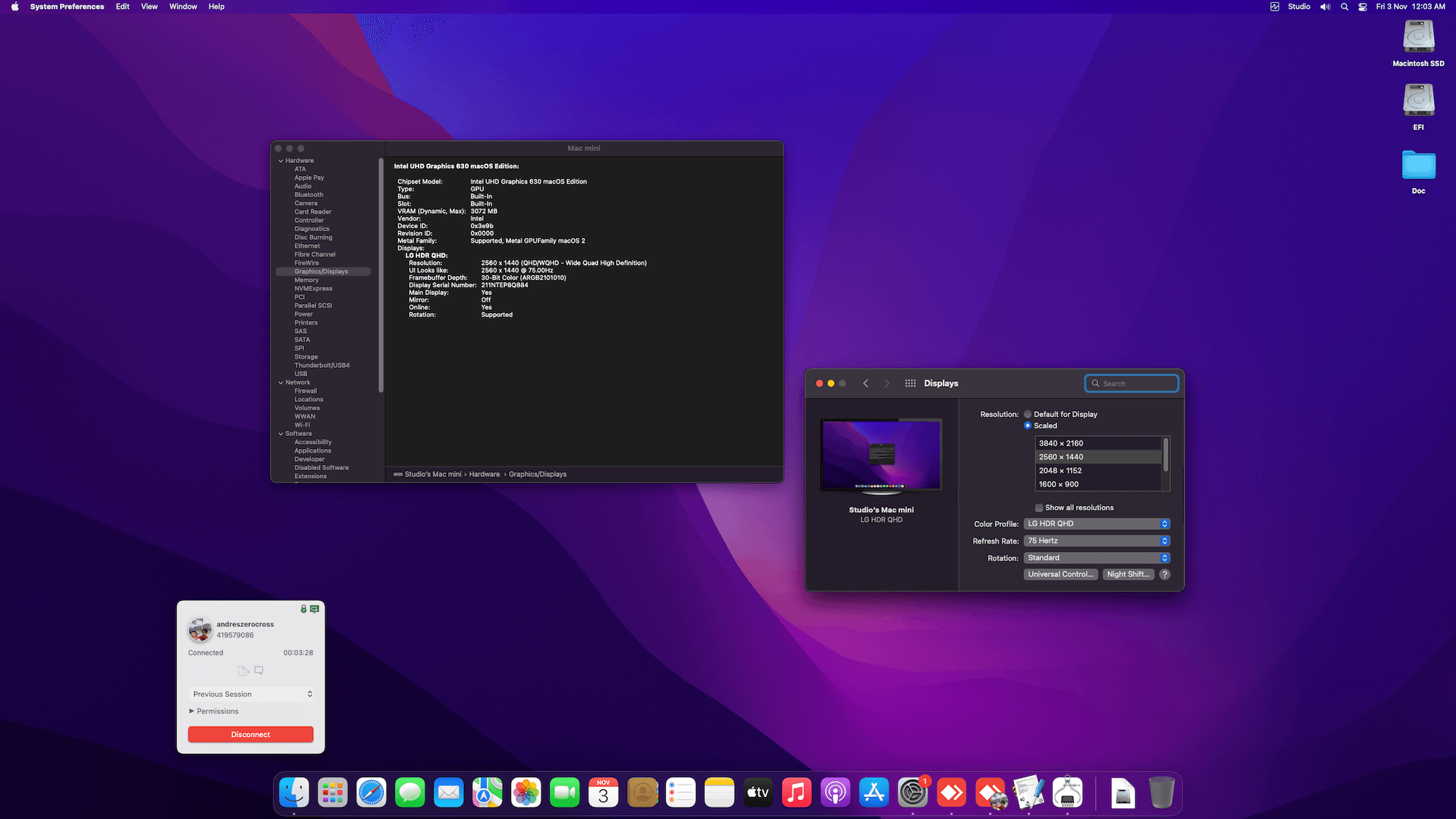Open Trash in the Dock

click(1162, 793)
